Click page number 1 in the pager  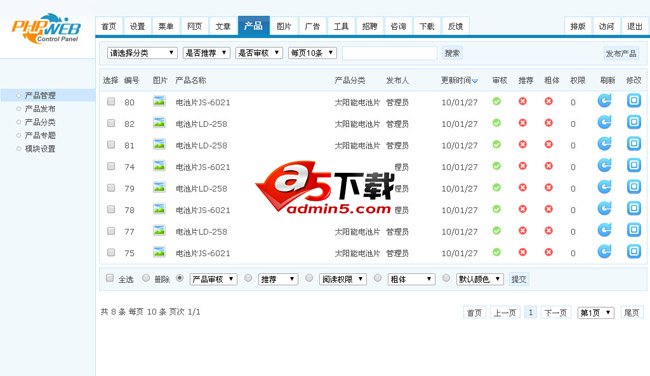(531, 313)
